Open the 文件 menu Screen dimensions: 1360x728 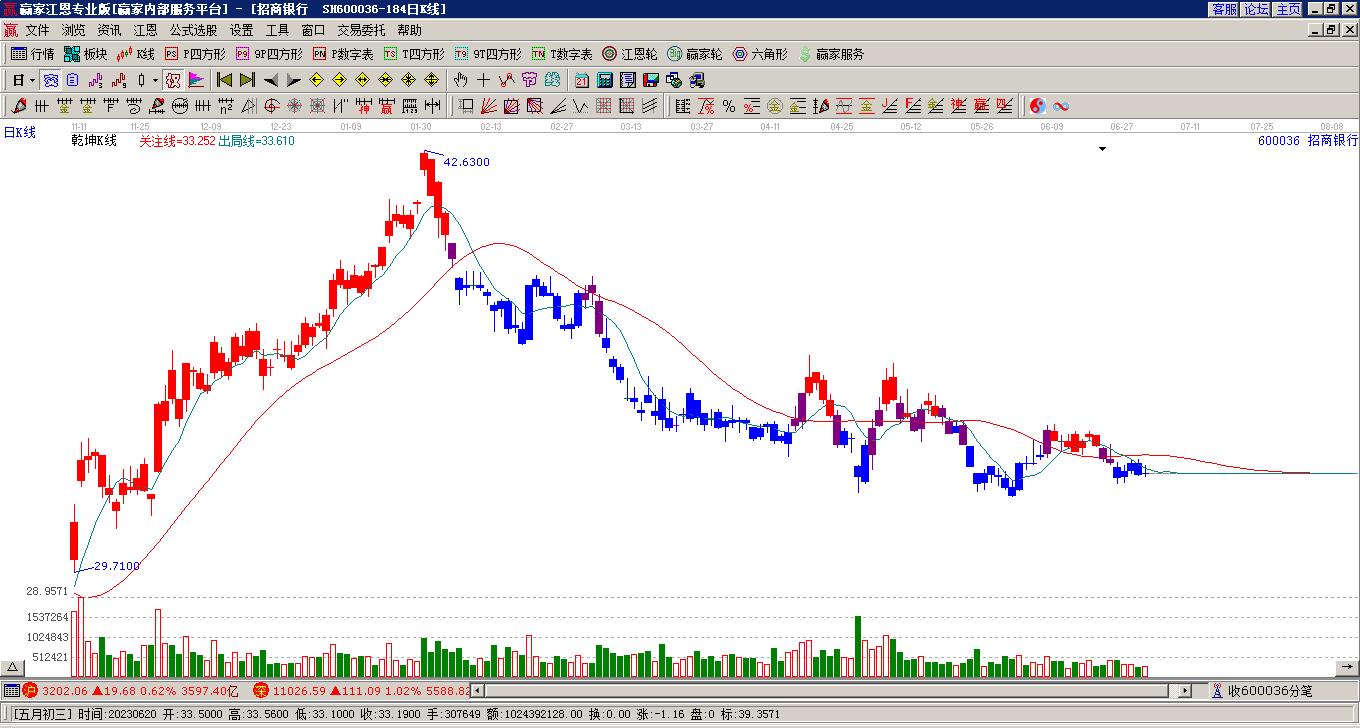point(37,30)
